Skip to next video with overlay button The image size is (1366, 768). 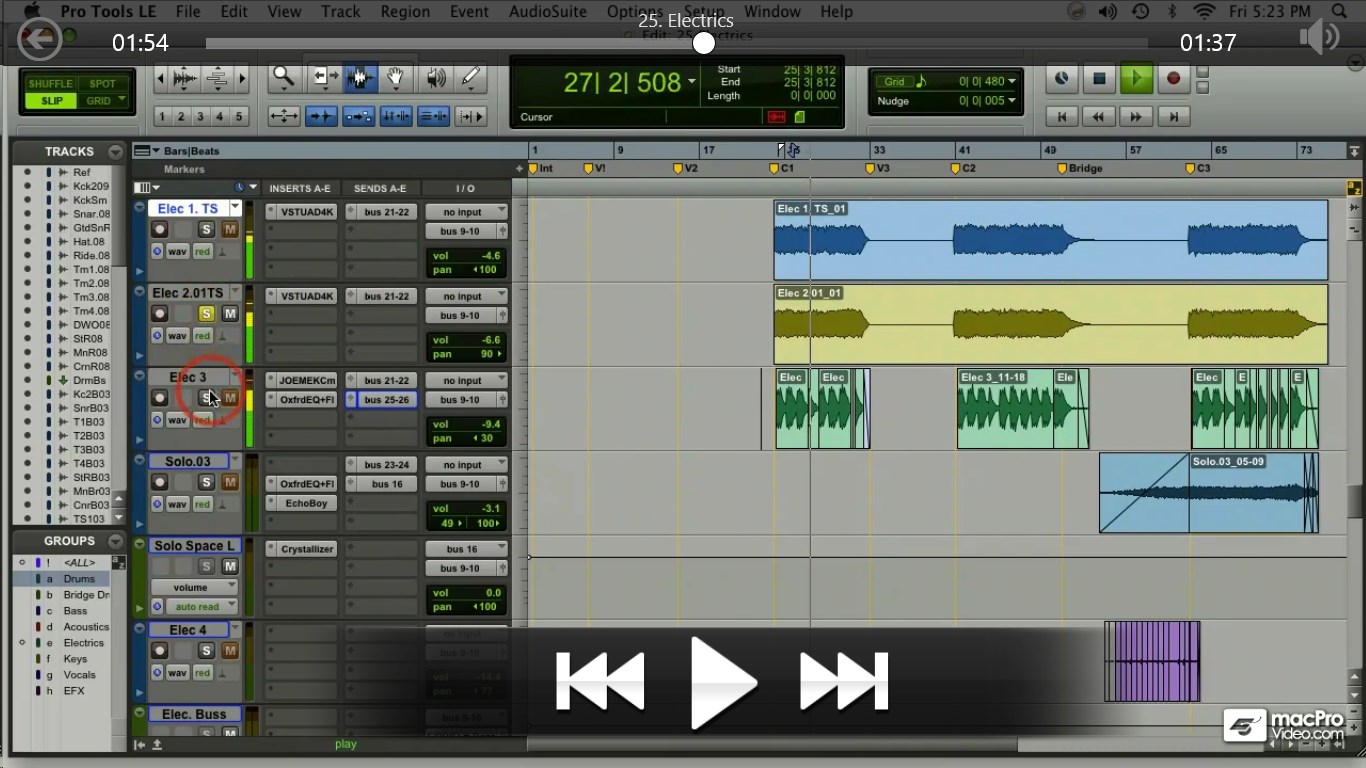point(844,682)
